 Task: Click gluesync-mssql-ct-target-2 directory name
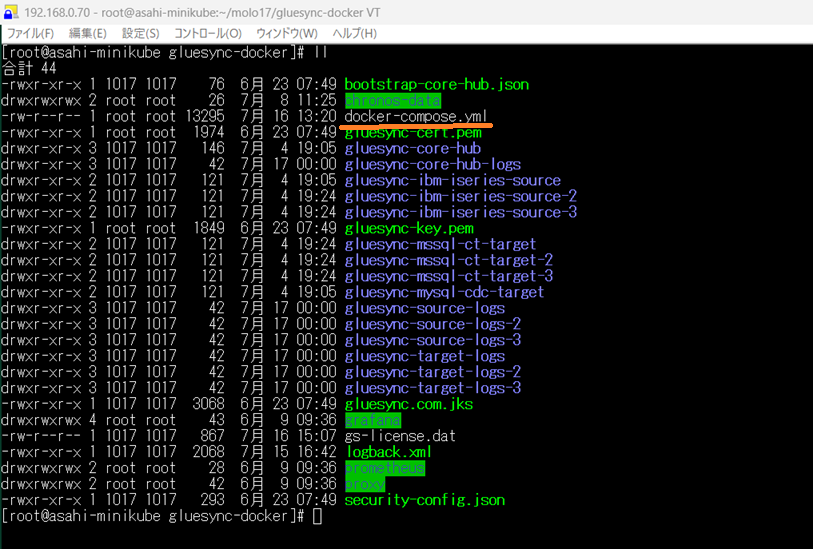point(448,260)
